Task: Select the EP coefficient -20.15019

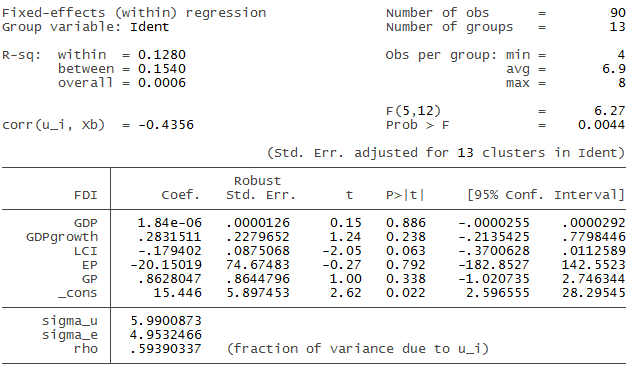Action: [x=166, y=265]
